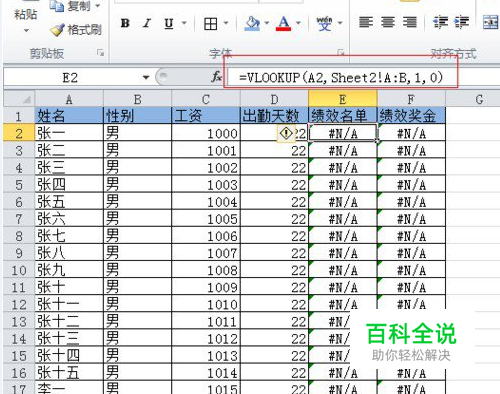Open the Paste options dropdown arrow
Screen dimensions: 500x394
pos(26,31)
